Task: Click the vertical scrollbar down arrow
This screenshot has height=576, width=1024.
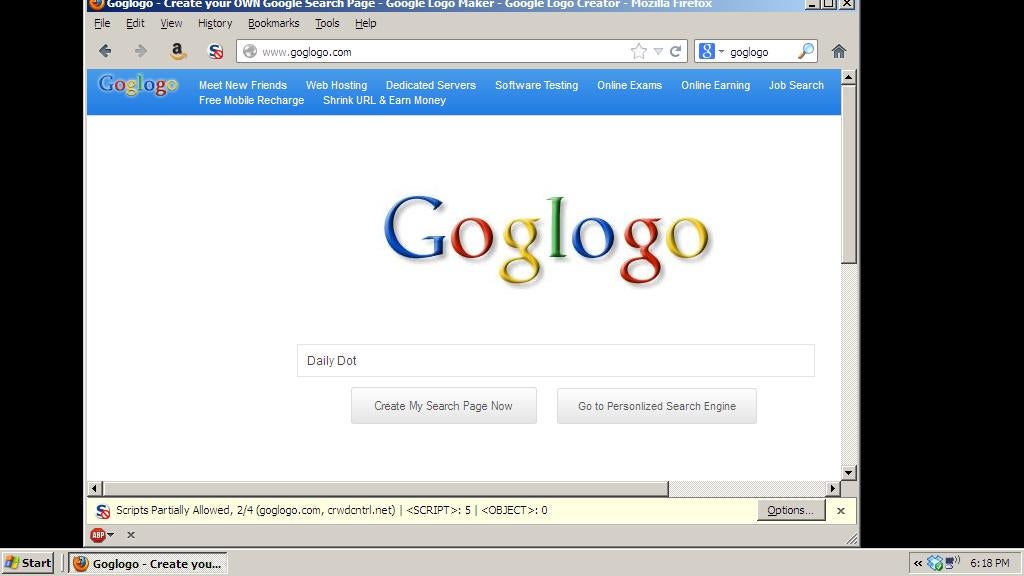Action: pyautogui.click(x=848, y=472)
